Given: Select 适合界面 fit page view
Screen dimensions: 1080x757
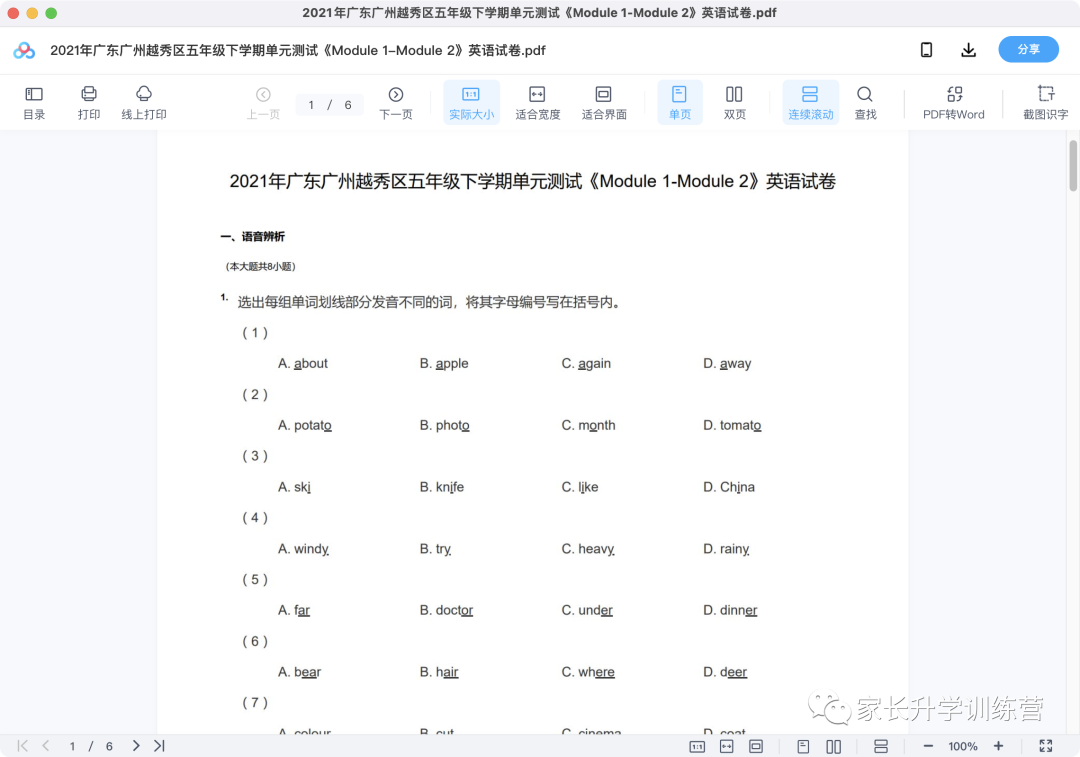Looking at the screenshot, I should click(x=604, y=103).
